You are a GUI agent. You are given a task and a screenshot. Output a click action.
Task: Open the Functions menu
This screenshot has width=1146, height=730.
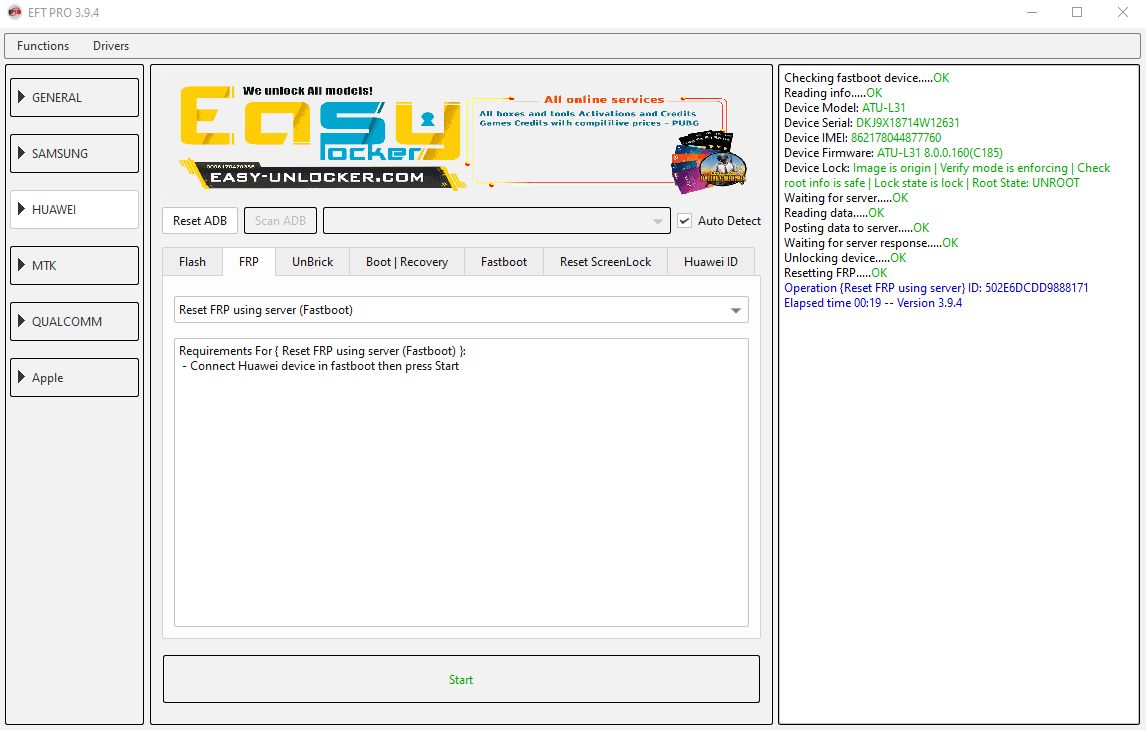(x=43, y=45)
